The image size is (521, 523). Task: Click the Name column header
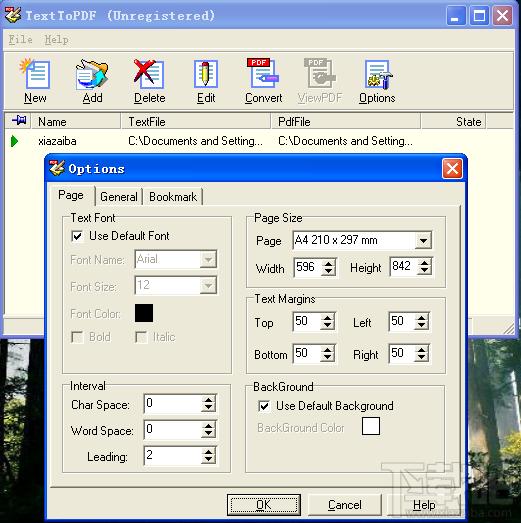[x=76, y=121]
